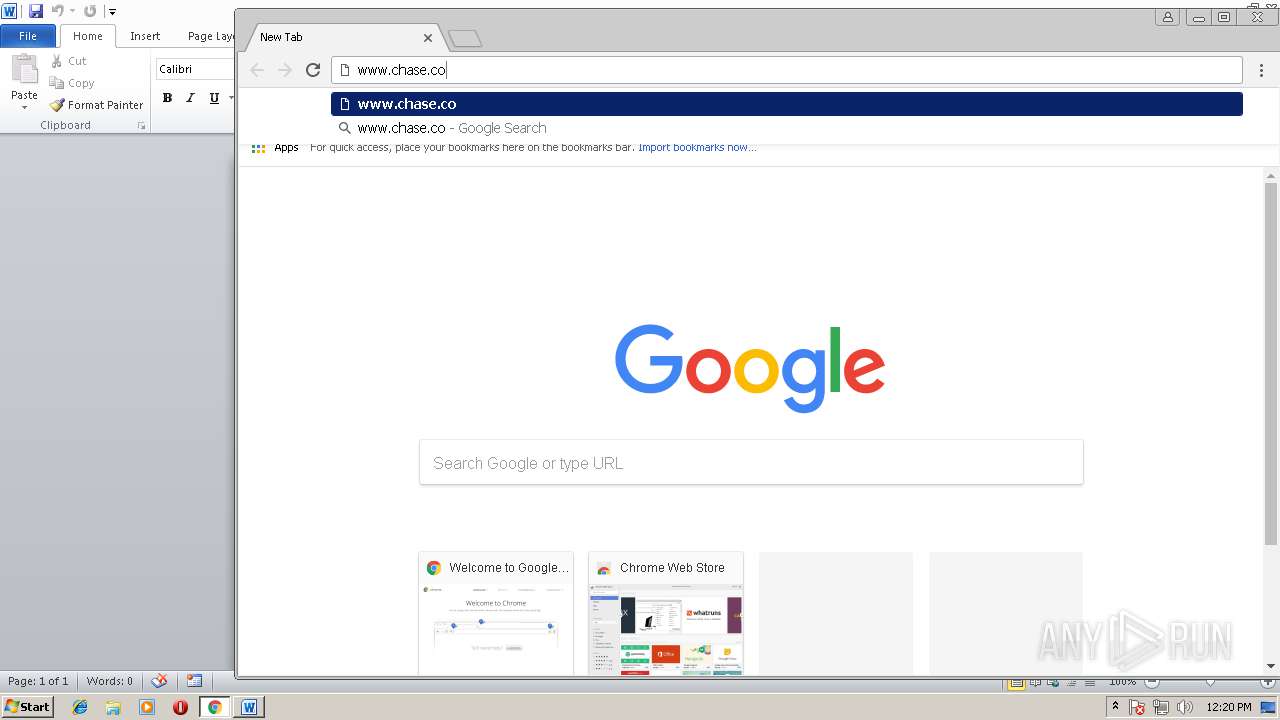Open the Page Layout ribbon tab in Word

coord(210,36)
